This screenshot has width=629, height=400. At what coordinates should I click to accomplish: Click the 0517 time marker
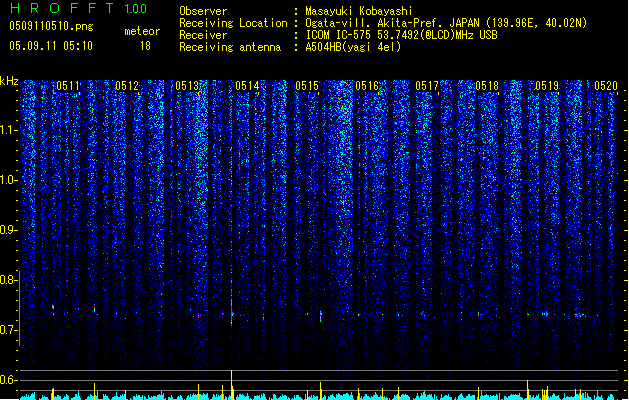click(x=427, y=86)
